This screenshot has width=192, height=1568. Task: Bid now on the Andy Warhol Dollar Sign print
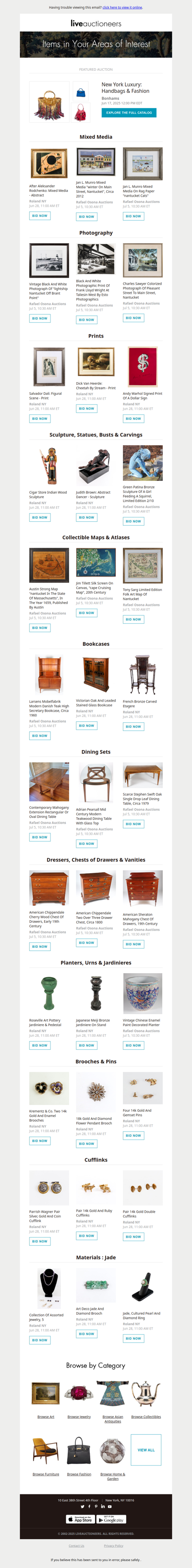click(133, 419)
